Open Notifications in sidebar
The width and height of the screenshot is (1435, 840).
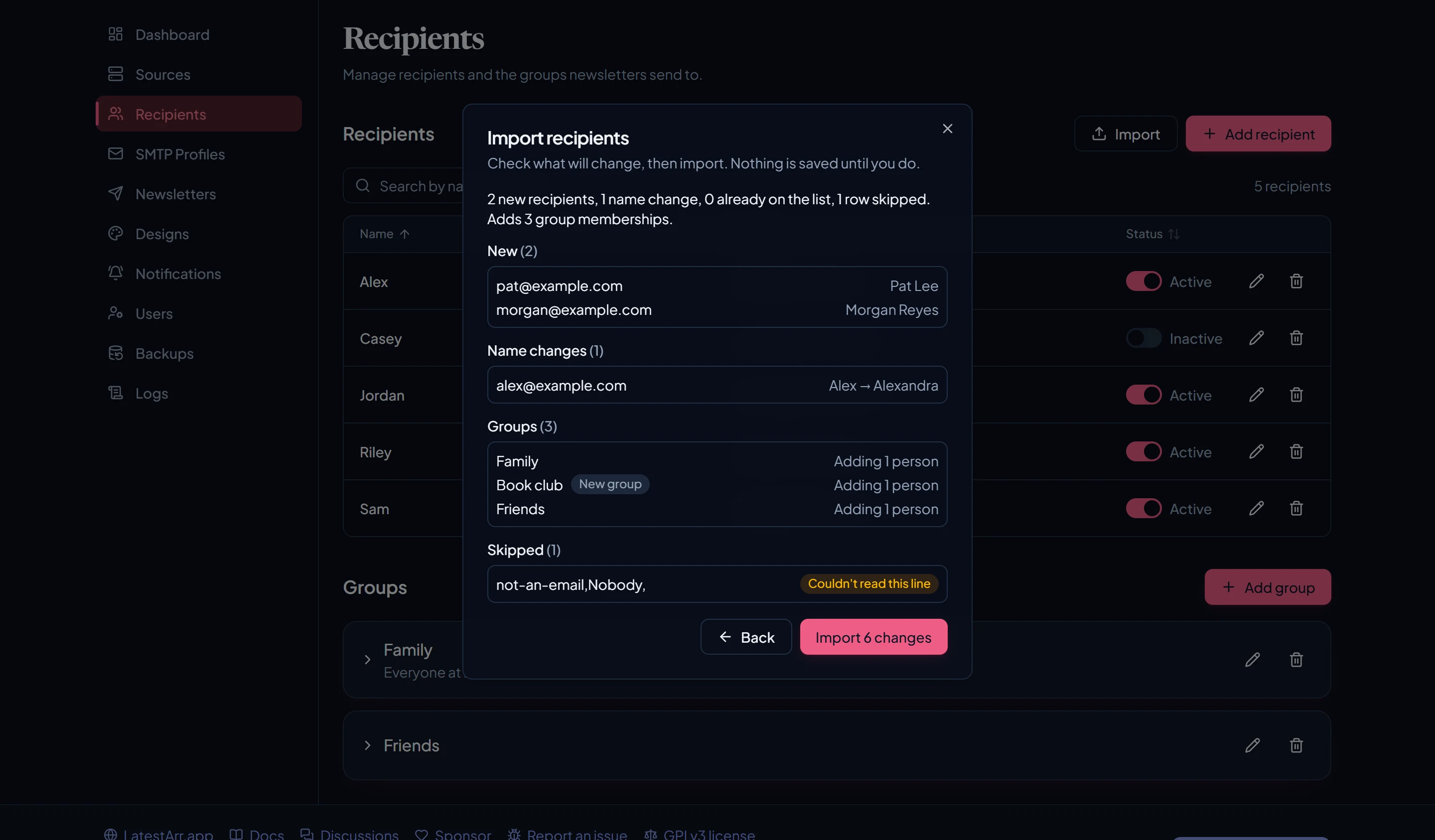199,274
